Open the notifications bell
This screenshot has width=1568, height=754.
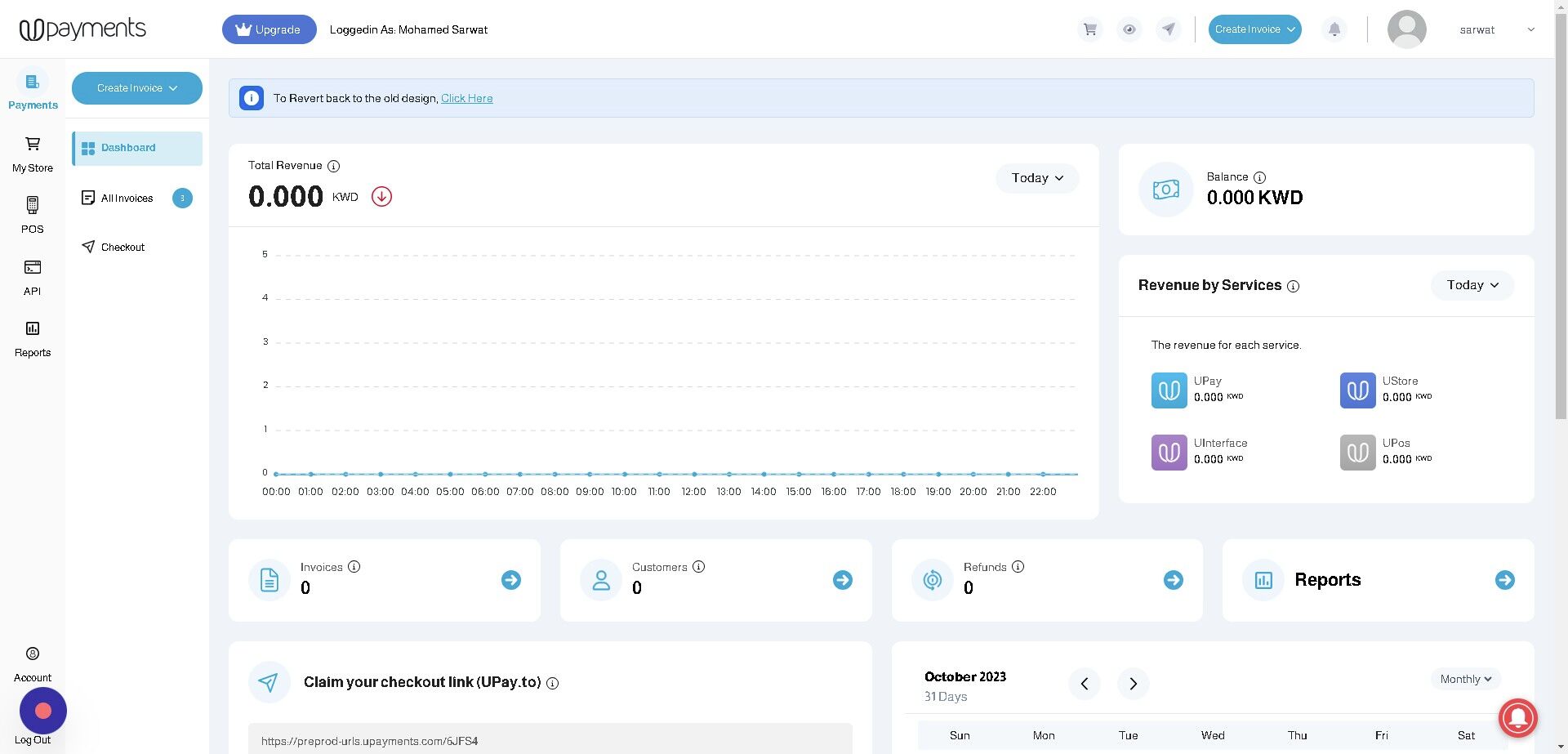point(1334,29)
